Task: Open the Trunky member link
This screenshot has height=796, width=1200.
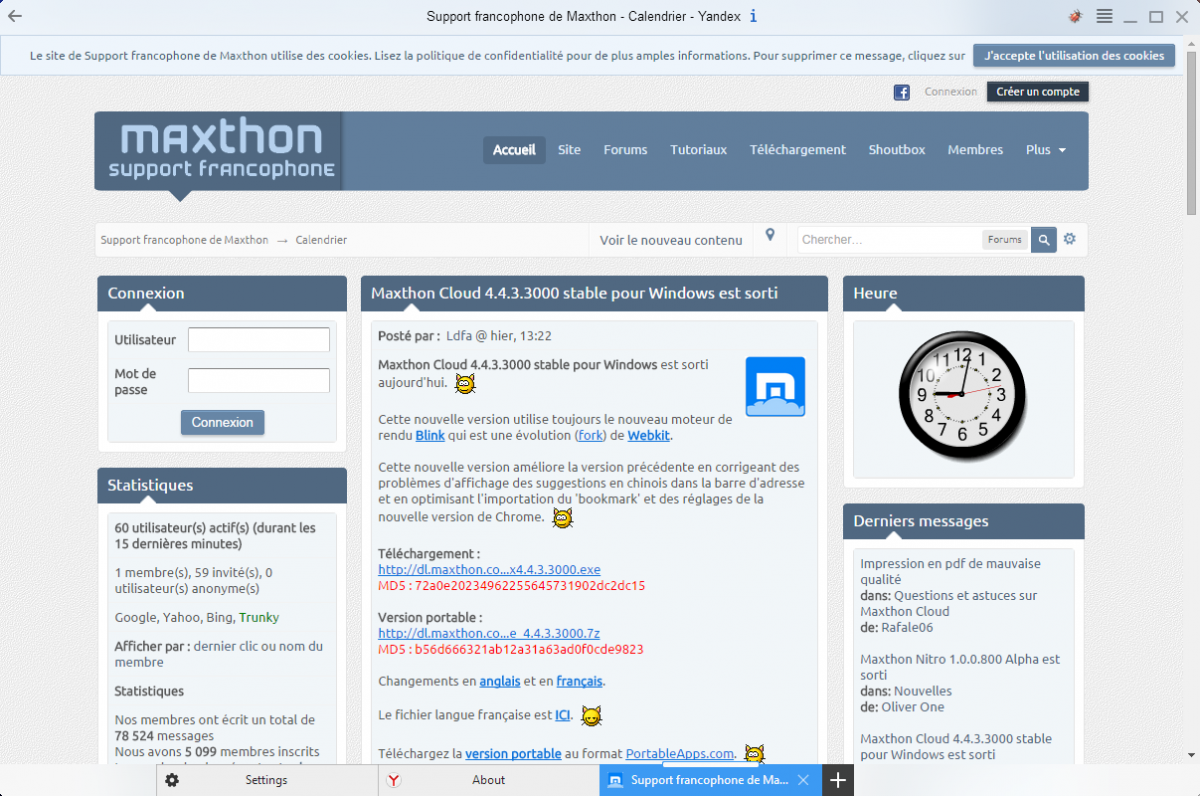Action: [259, 618]
